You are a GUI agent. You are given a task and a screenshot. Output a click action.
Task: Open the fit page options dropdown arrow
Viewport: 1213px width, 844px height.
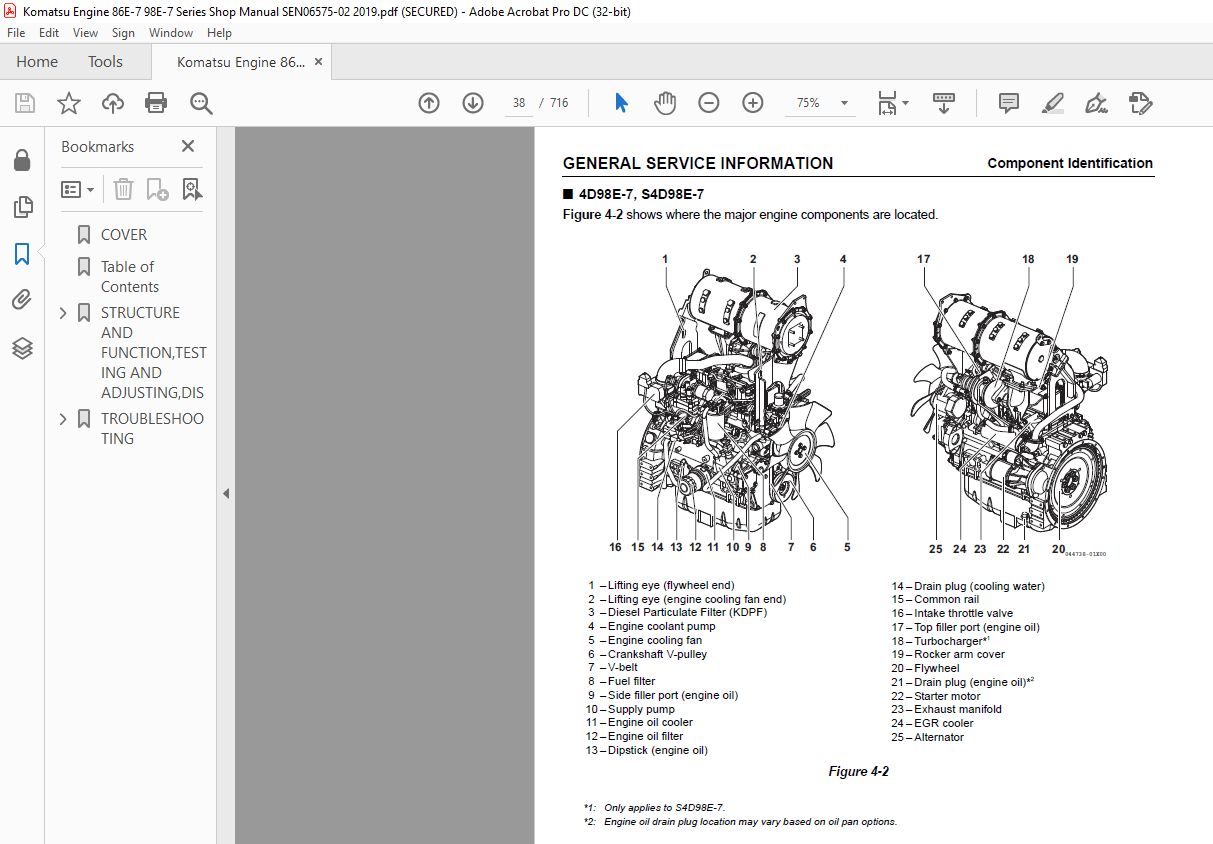click(906, 103)
